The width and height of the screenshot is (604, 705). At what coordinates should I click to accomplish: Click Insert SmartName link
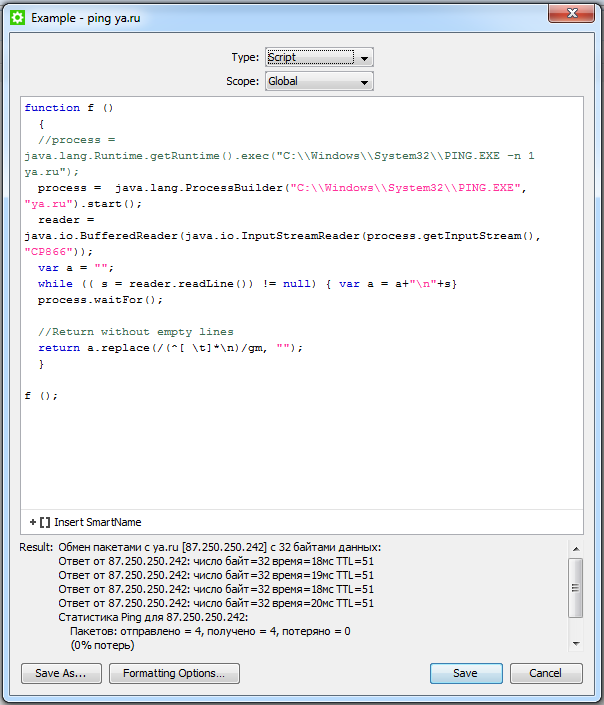[x=98, y=522]
